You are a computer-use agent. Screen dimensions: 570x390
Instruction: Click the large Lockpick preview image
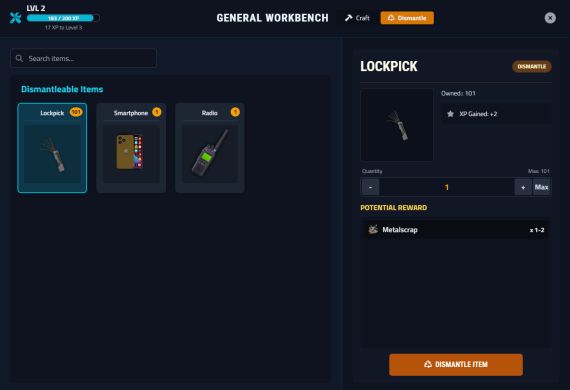point(397,125)
